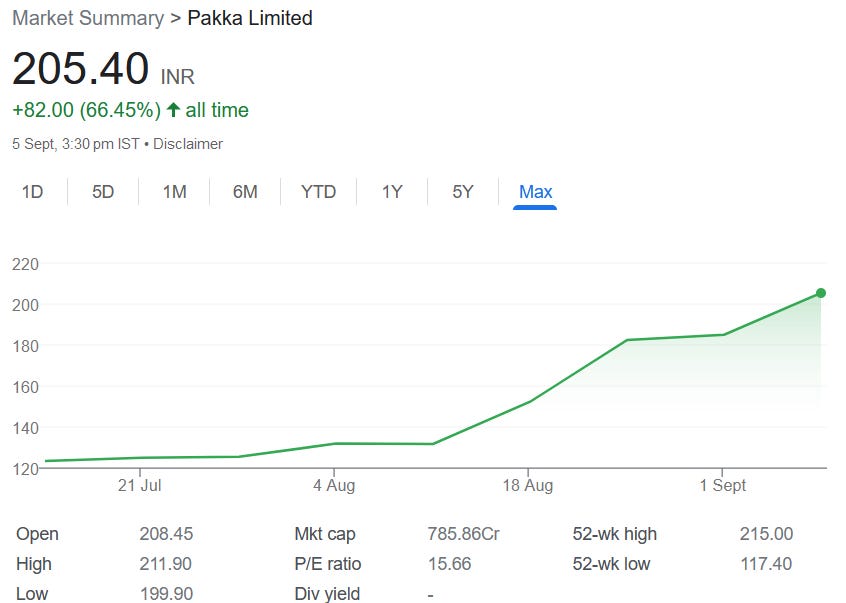Click the 18 Aug axis label
Image resolution: width=846 pixels, height=603 pixels.
[x=528, y=485]
